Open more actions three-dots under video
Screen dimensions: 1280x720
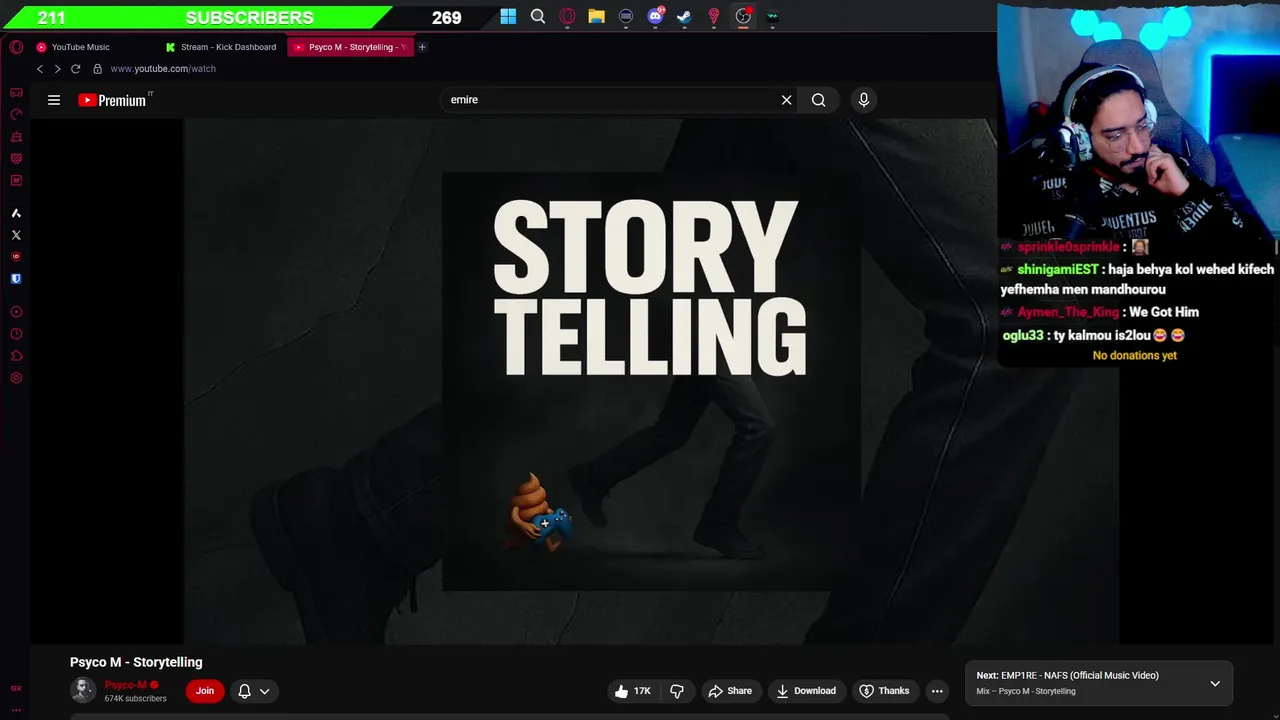click(x=937, y=691)
